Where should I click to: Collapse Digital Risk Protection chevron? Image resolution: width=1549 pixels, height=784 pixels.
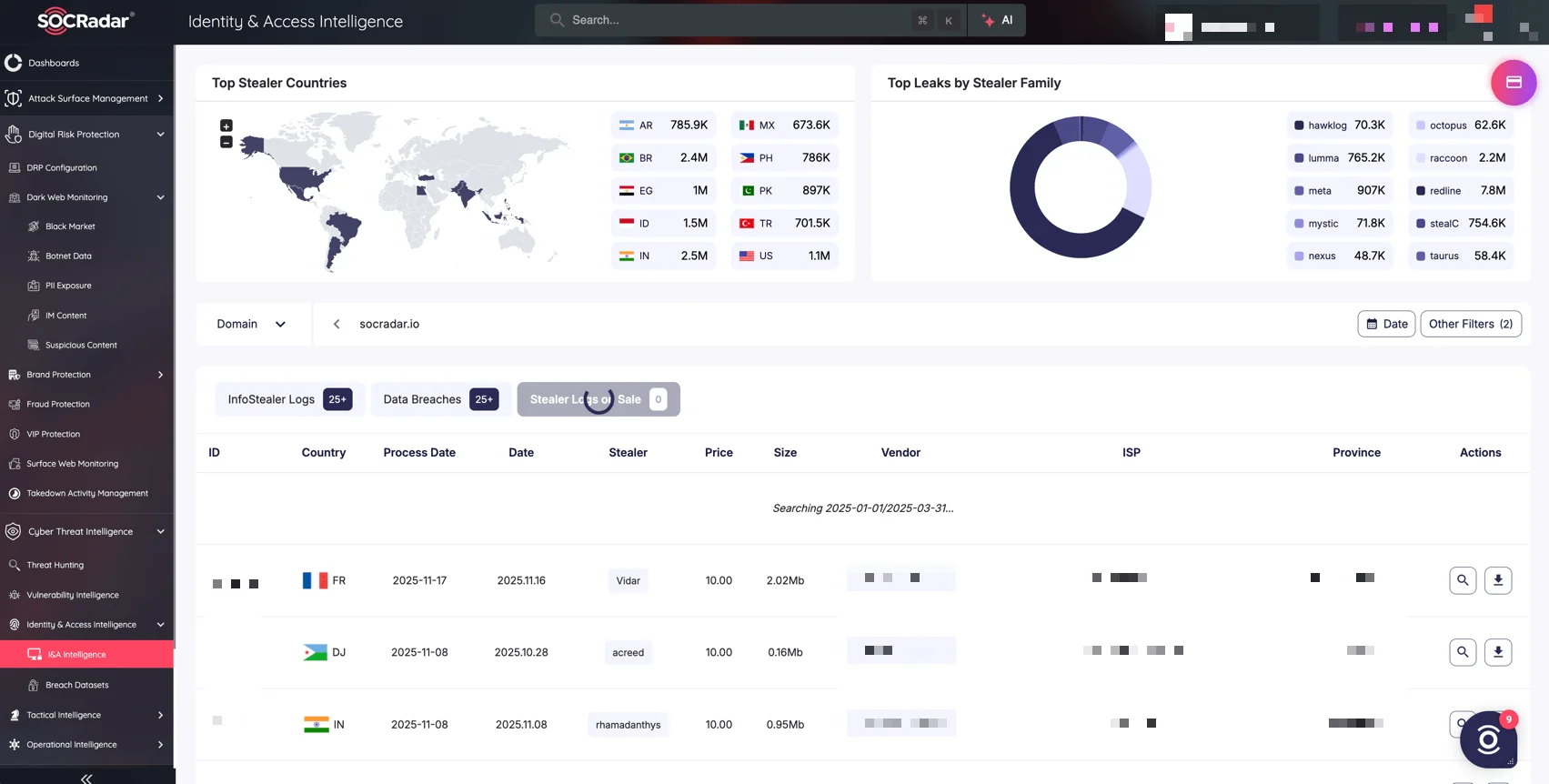(x=160, y=134)
